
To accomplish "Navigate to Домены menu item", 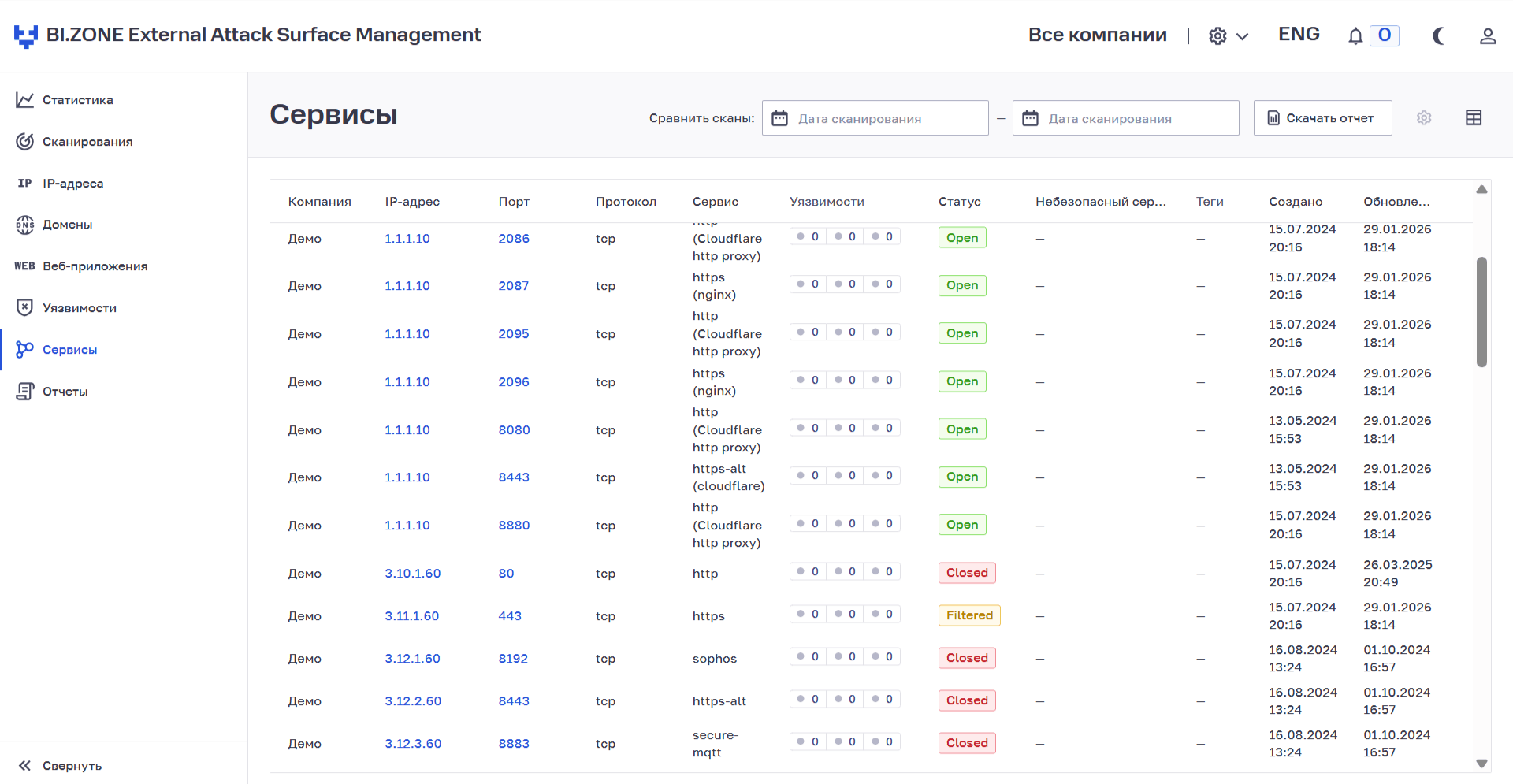I will (67, 225).
